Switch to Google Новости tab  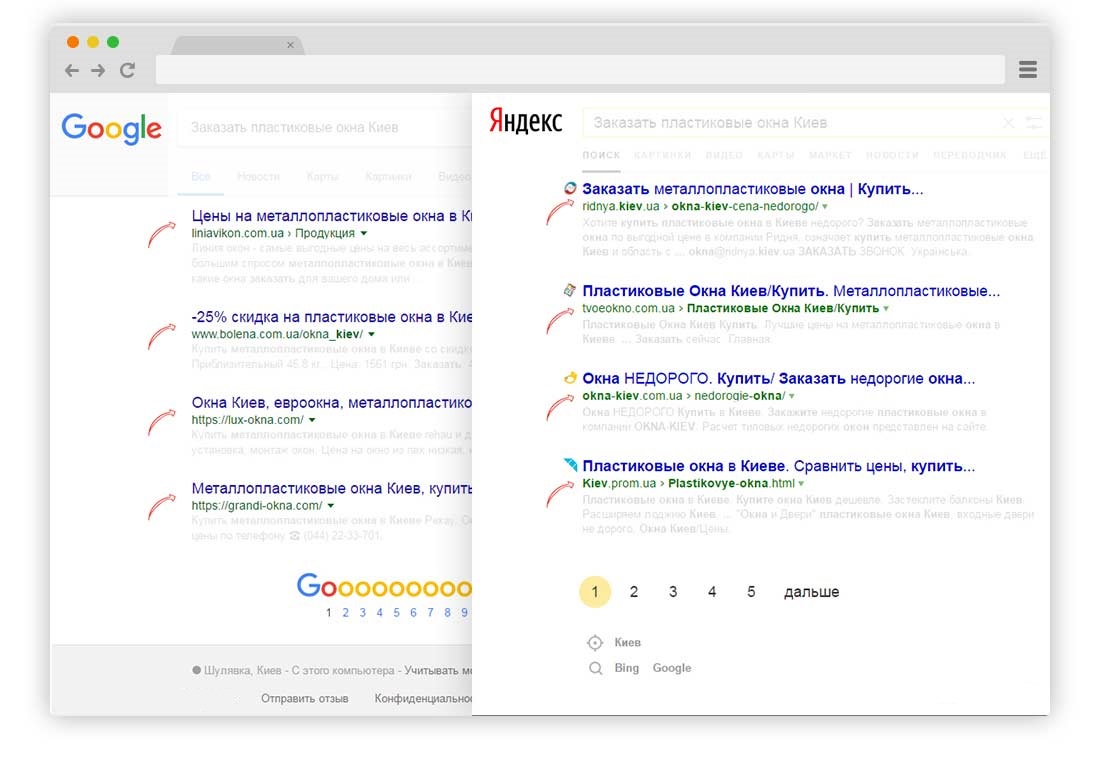tap(258, 177)
